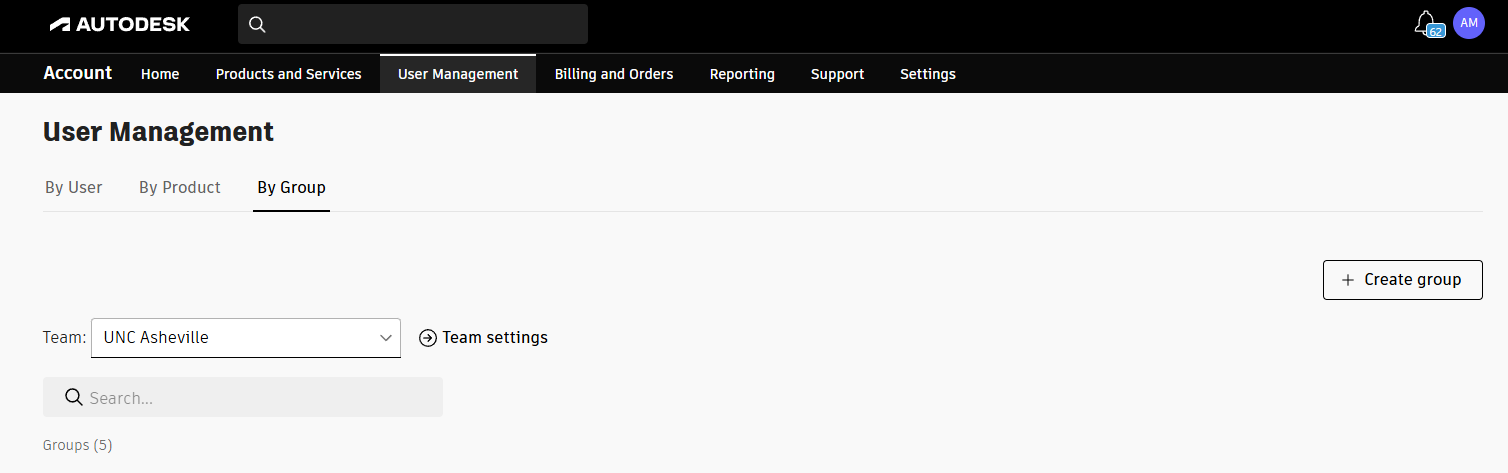1508x473 pixels.
Task: Click the plus icon on Create group
Action: 1347,280
